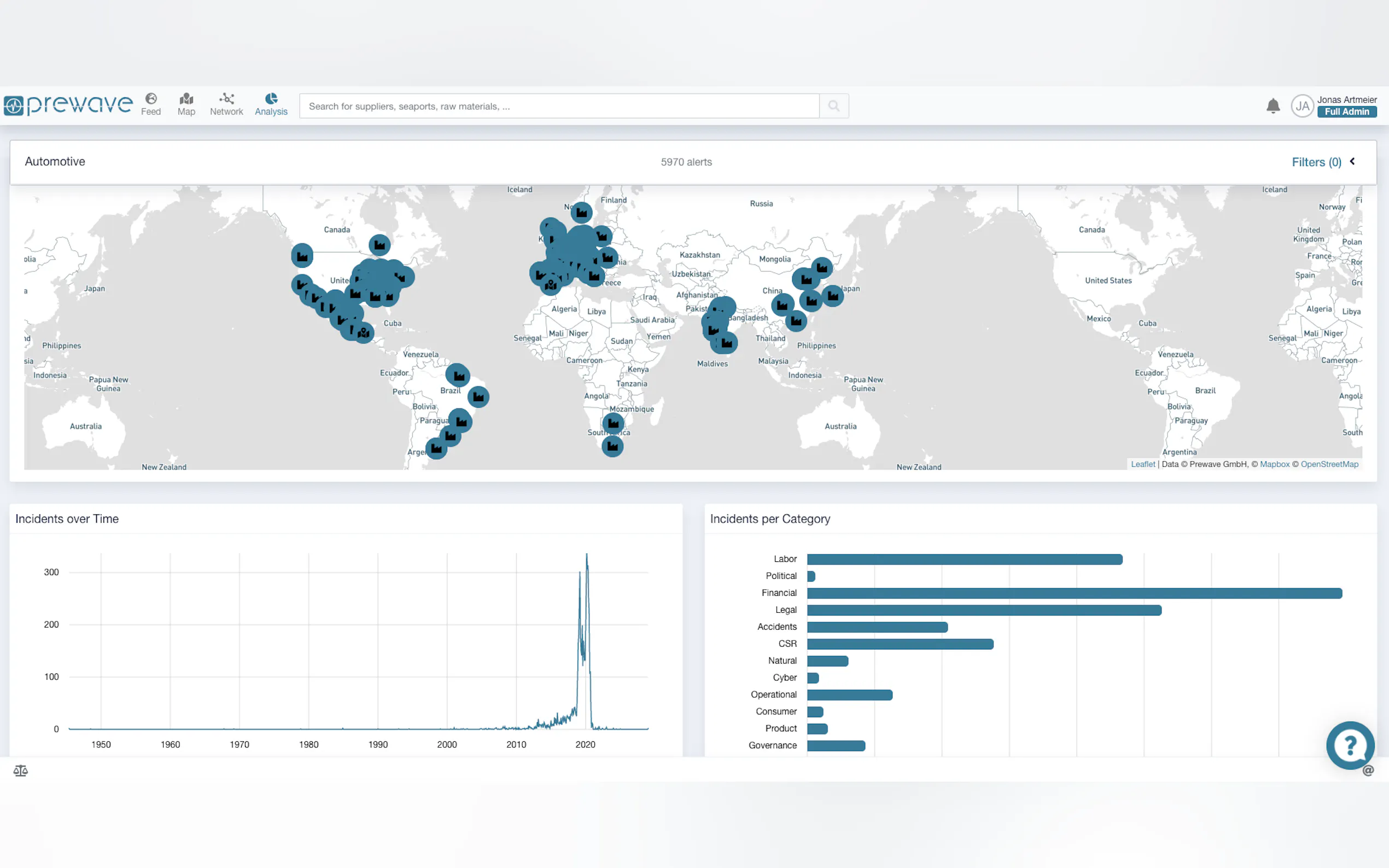Click the factory marker in Norway

point(581,213)
